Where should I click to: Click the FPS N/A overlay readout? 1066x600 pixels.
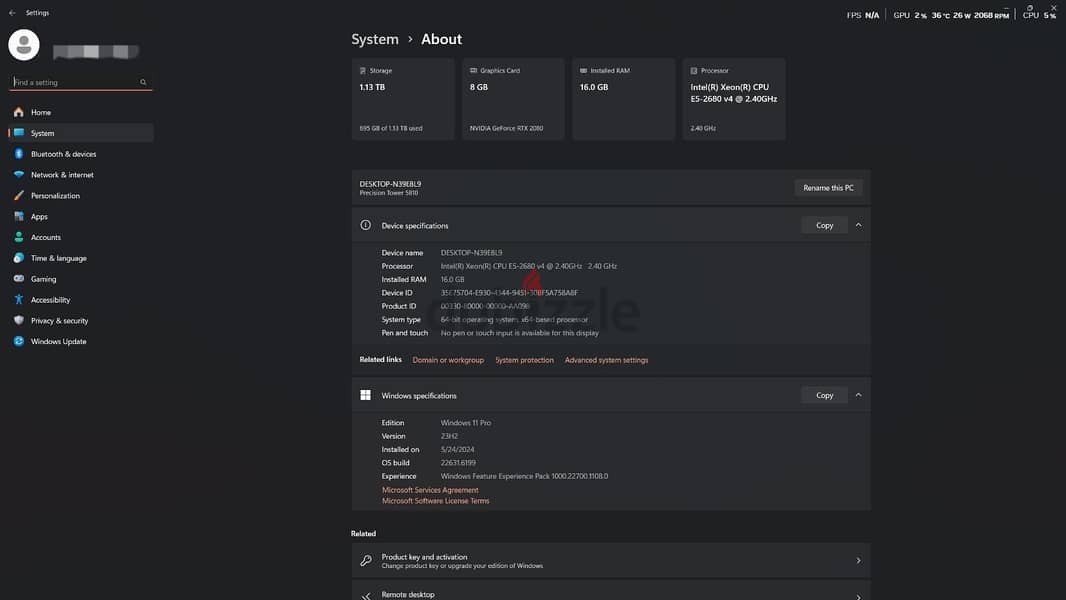tap(863, 15)
